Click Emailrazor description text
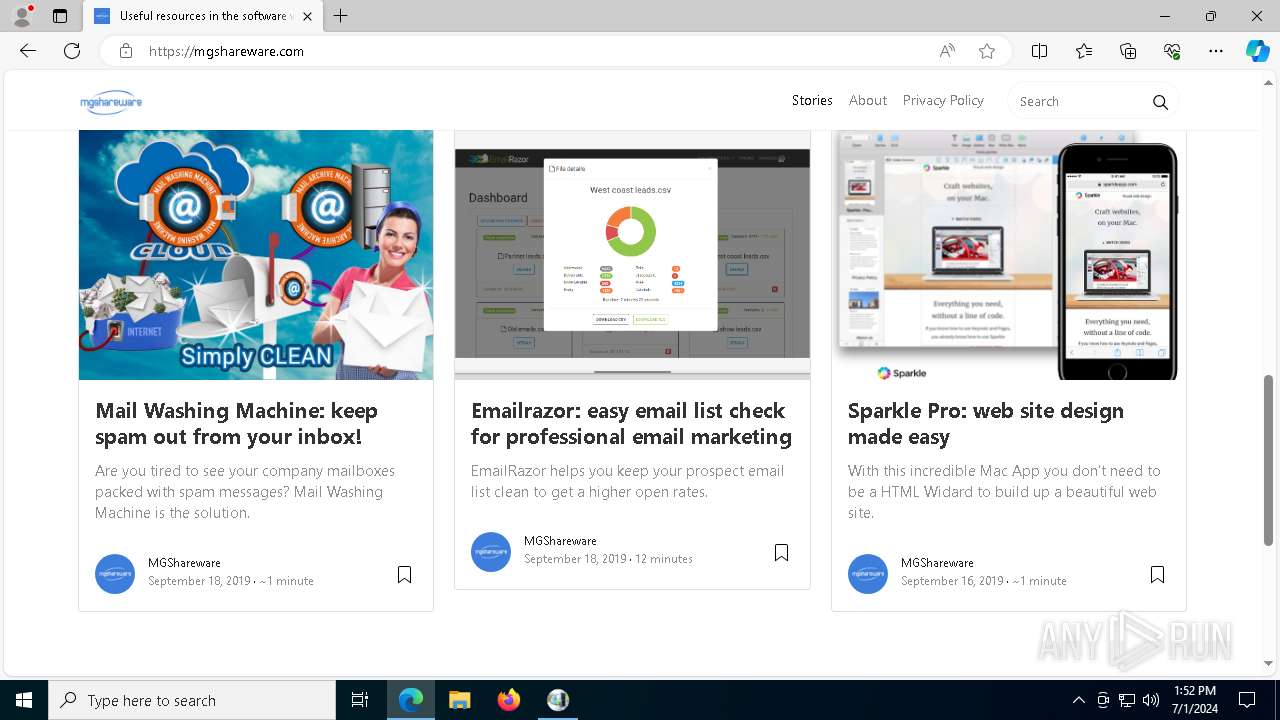This screenshot has height=720, width=1280. (628, 481)
